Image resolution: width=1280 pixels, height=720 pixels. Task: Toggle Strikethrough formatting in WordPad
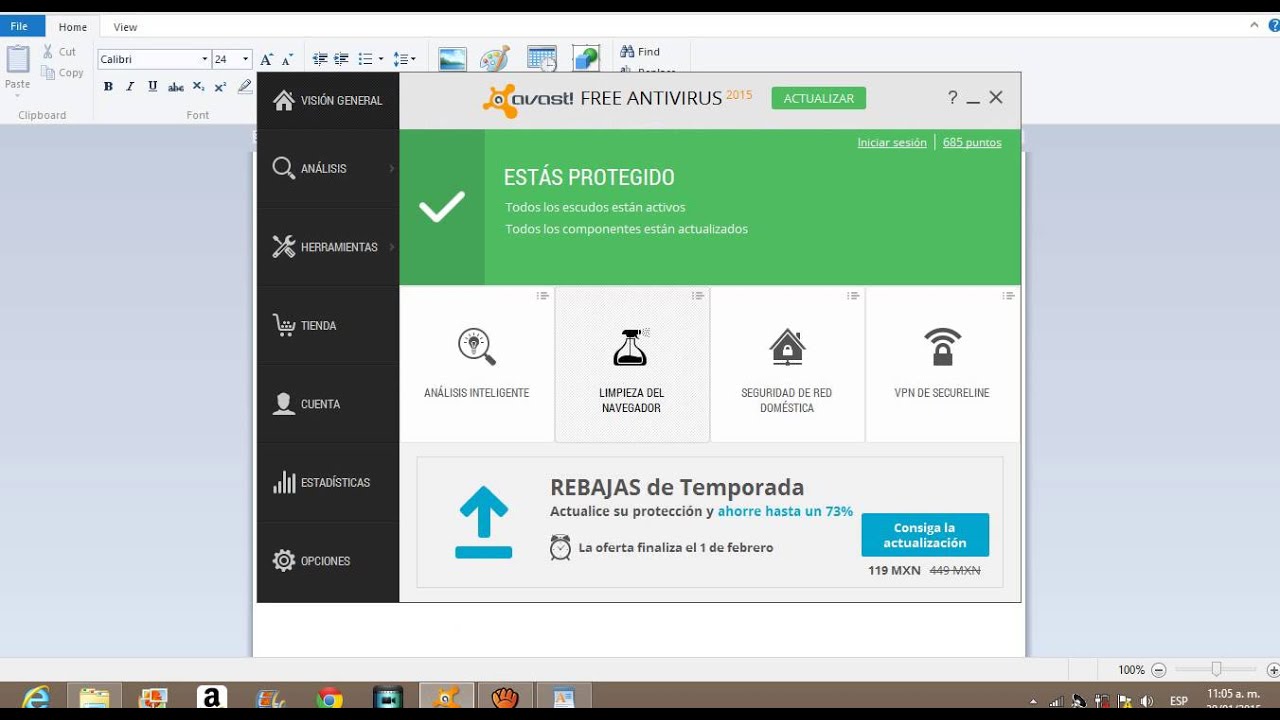coord(175,87)
